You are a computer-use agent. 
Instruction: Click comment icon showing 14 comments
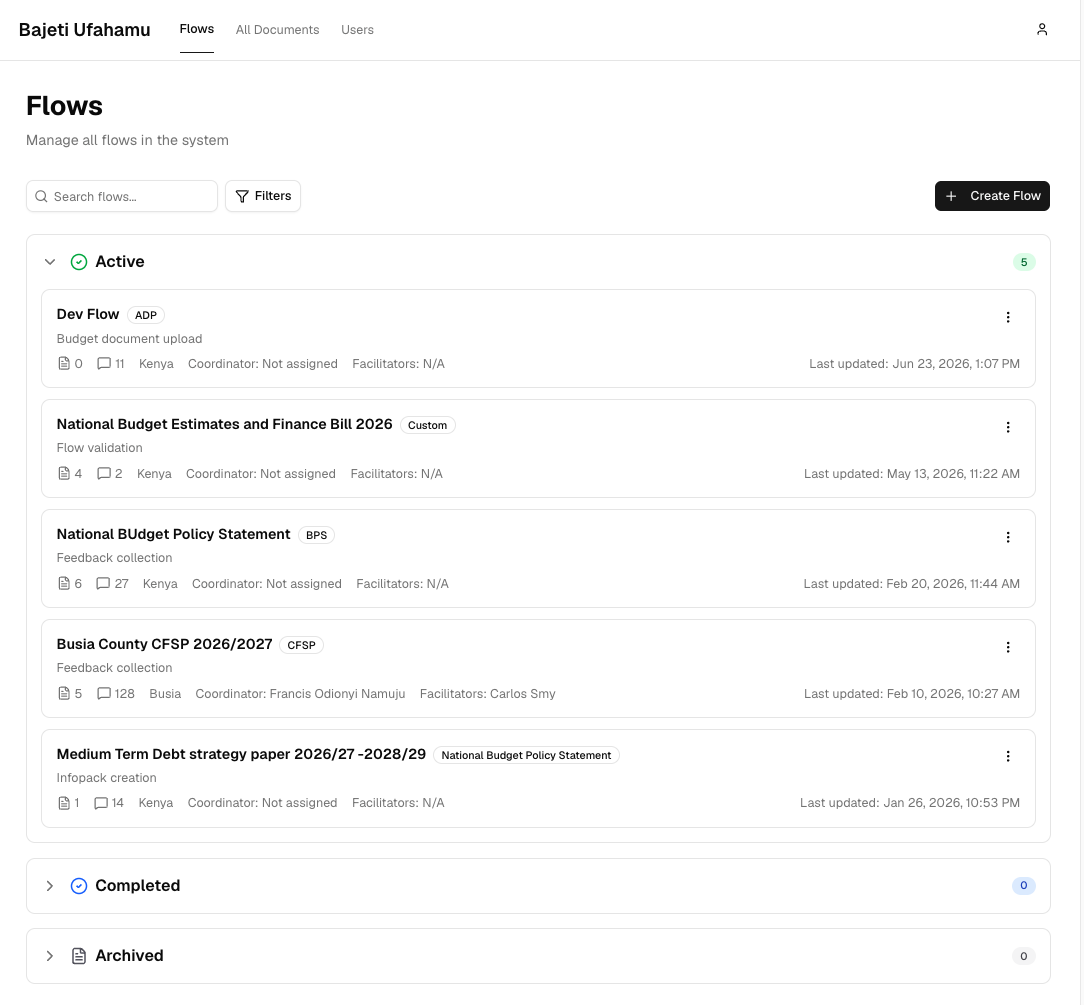point(101,803)
